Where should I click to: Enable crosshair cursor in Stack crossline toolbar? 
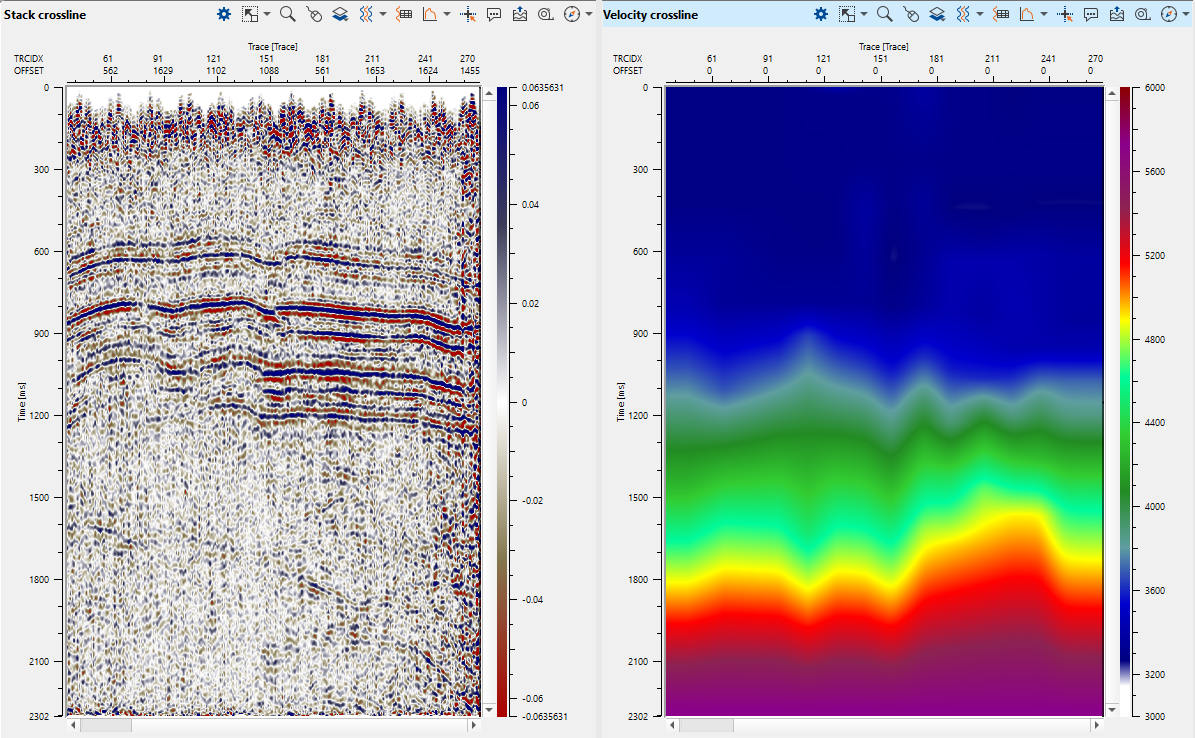[x=468, y=14]
